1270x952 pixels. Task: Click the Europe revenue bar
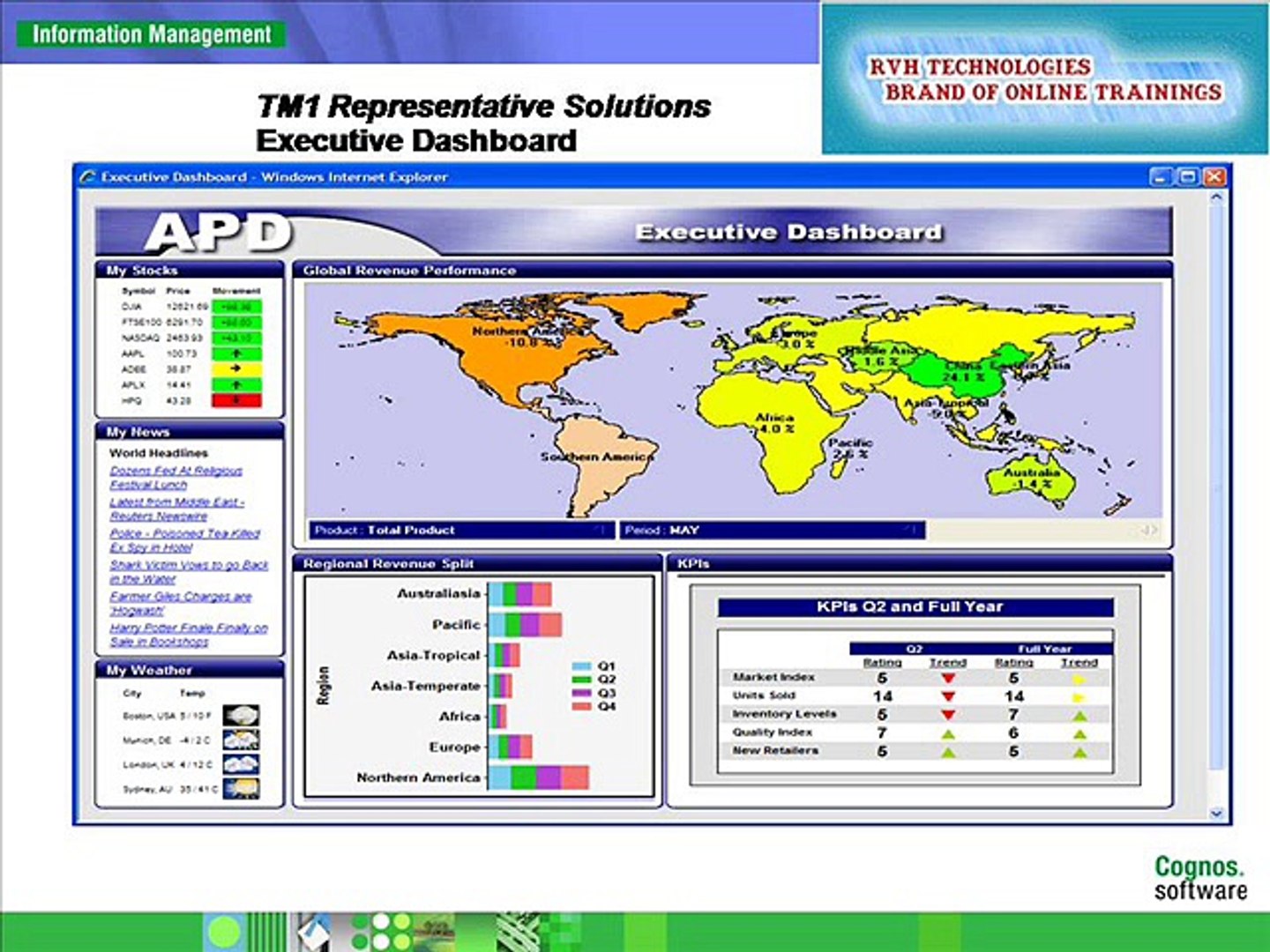point(511,747)
